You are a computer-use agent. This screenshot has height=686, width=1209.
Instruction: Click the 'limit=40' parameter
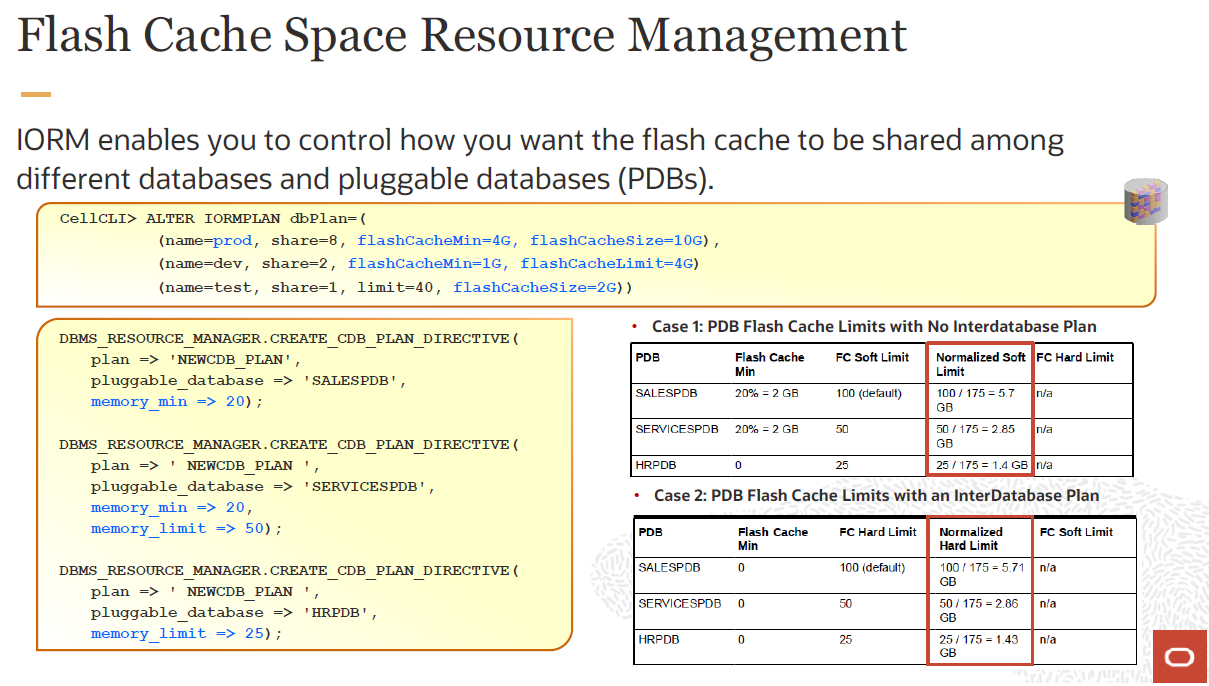[396, 288]
